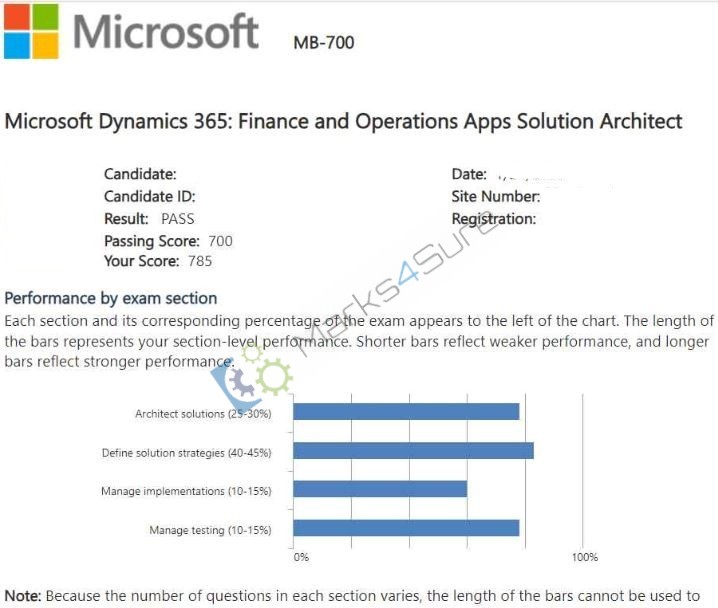Viewport: 718px width, 608px height.
Task: Click the Marks4Sure gear watermark icon
Action: click(252, 375)
